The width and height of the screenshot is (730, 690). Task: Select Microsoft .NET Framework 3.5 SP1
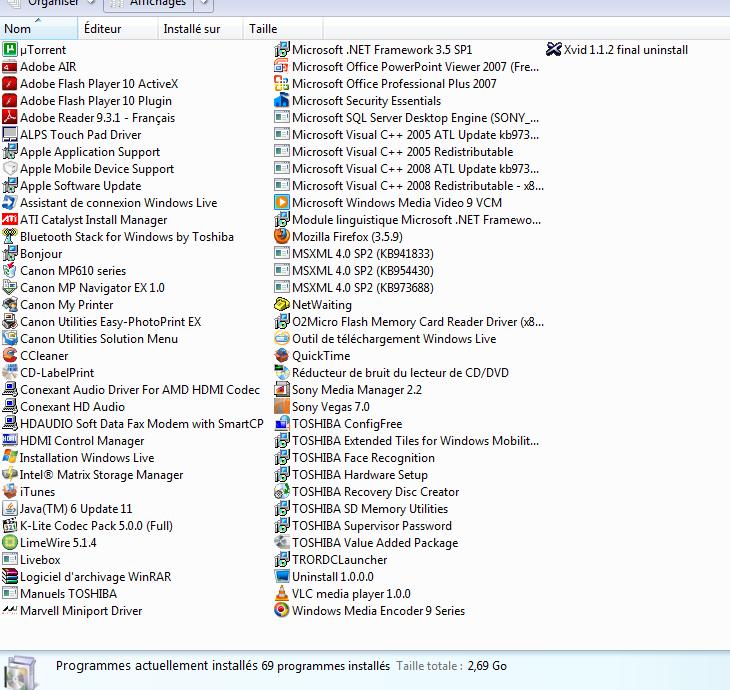click(x=373, y=49)
